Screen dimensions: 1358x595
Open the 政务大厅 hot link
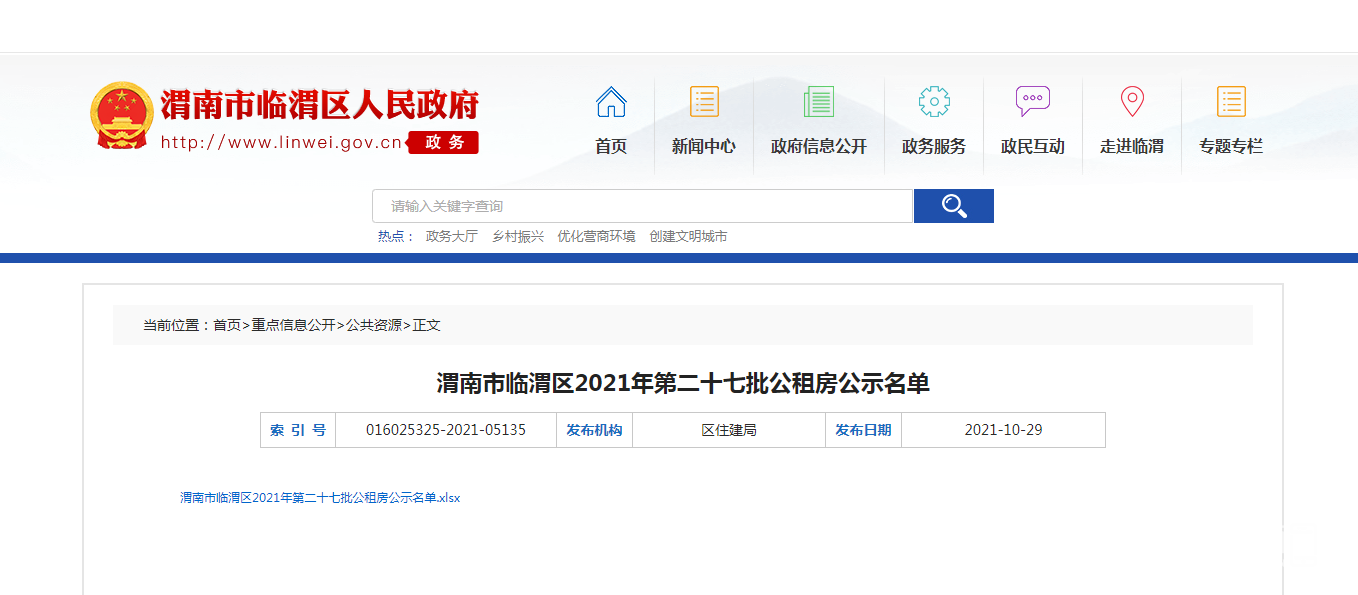(x=451, y=237)
